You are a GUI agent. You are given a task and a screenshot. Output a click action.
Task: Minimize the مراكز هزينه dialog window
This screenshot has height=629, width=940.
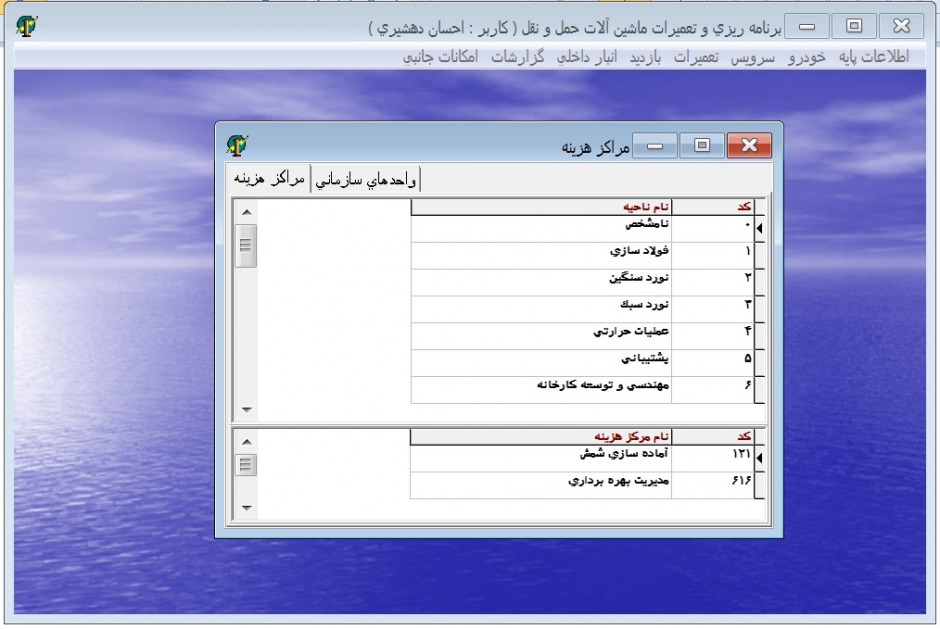click(x=656, y=146)
